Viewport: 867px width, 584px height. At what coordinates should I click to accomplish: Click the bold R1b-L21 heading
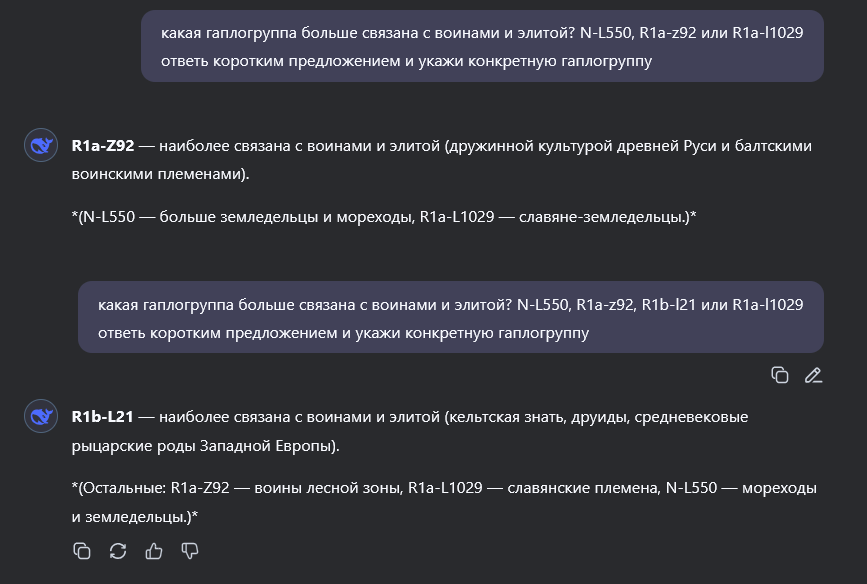[104, 416]
